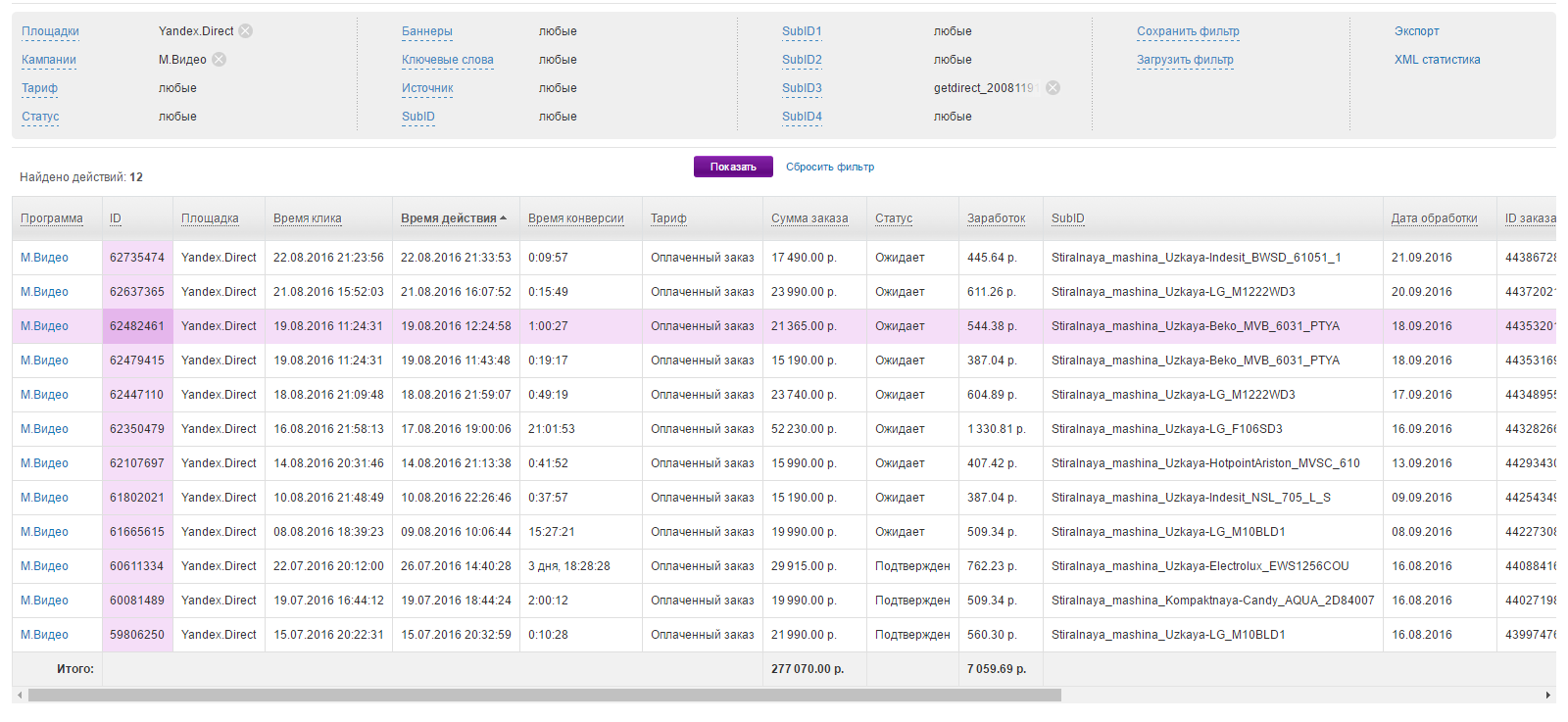Click the sort arrow on Время действия
The height and width of the screenshot is (722, 1568).
504,218
